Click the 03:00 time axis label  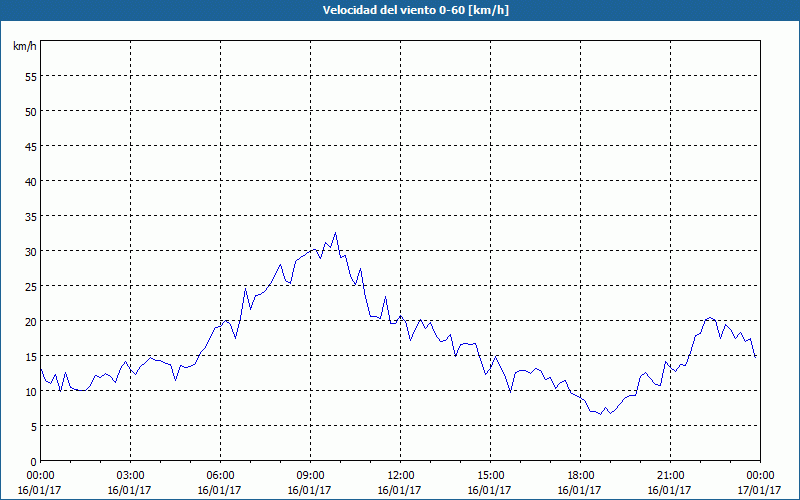(130, 475)
